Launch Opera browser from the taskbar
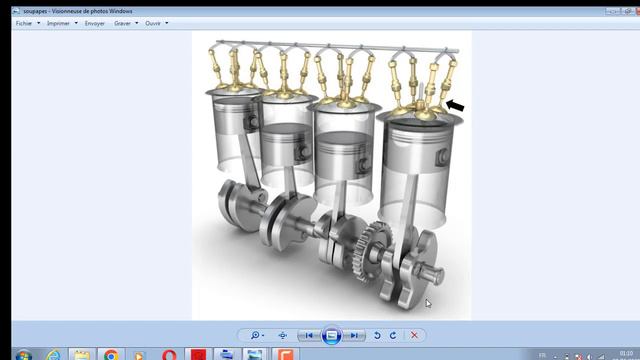This screenshot has height=360, width=640. [x=169, y=355]
